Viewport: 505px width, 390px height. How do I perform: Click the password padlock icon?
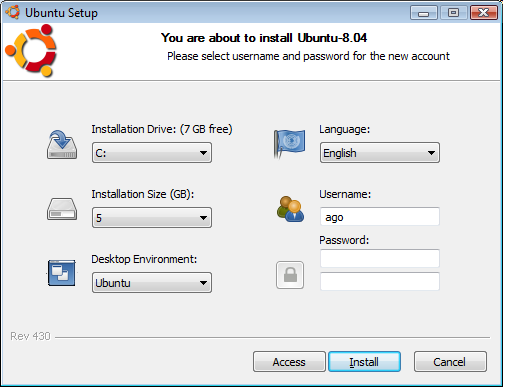coord(290,275)
